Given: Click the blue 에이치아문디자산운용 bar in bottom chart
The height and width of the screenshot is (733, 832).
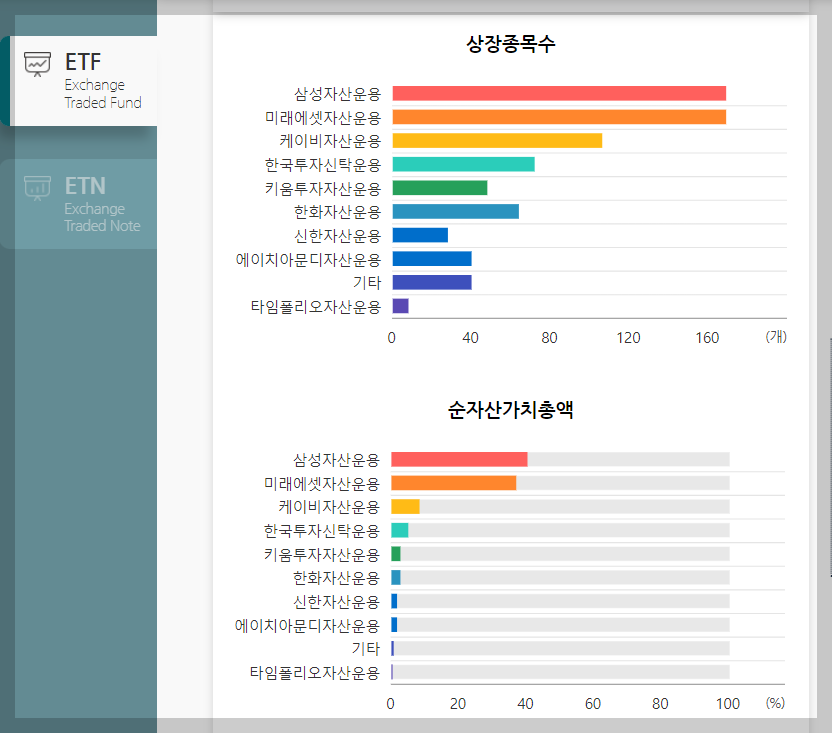Looking at the screenshot, I should coord(395,624).
